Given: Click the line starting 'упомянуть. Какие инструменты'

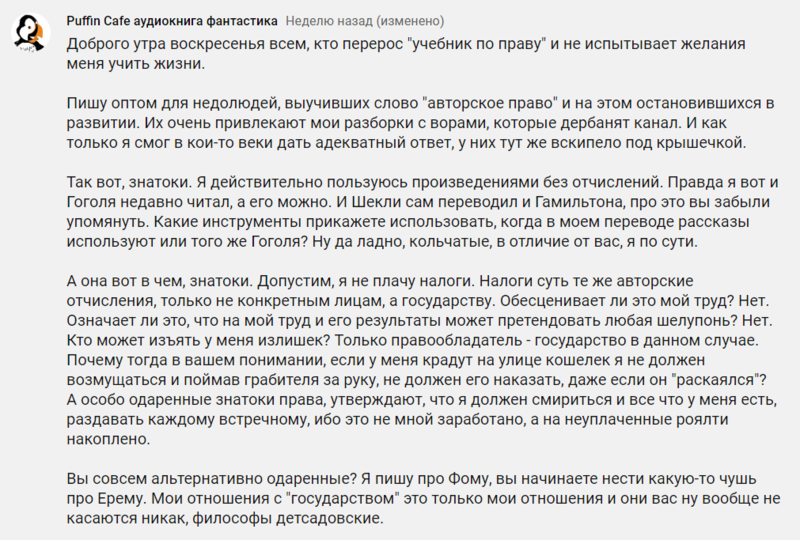Looking at the screenshot, I should (408, 222).
